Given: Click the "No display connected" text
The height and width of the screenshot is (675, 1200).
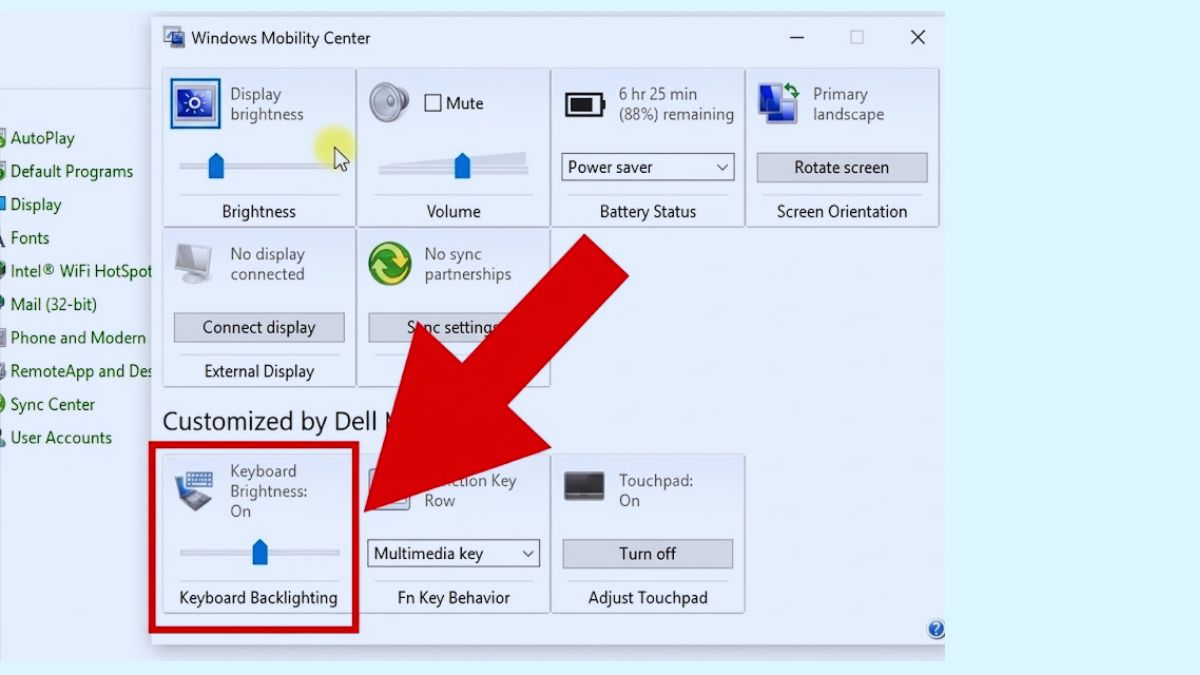Looking at the screenshot, I should tap(267, 264).
